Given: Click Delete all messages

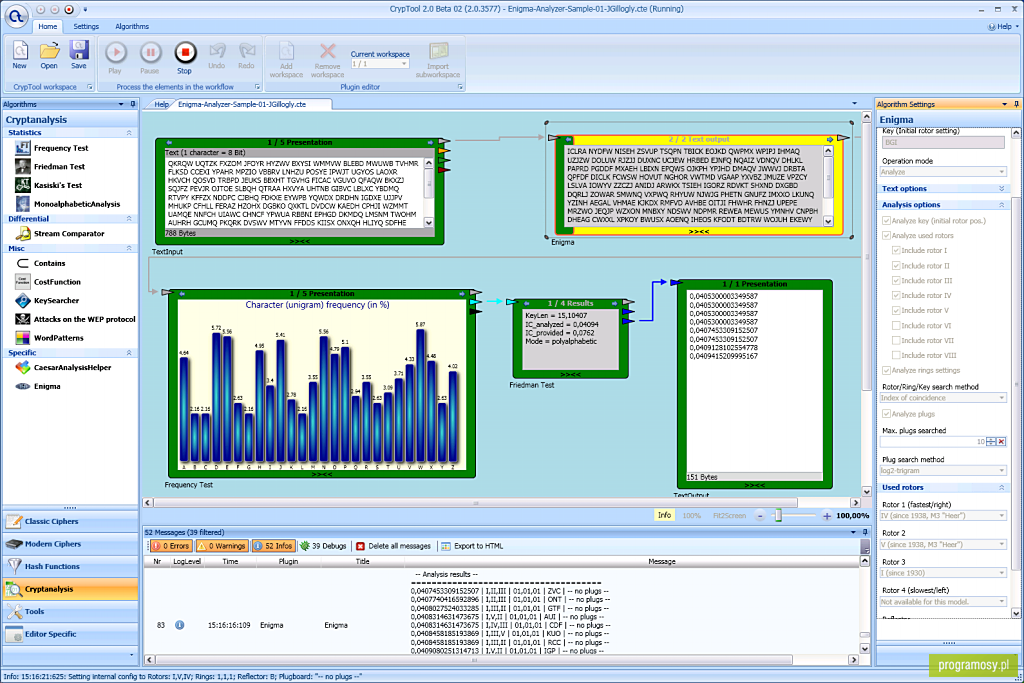Looking at the screenshot, I should [393, 546].
